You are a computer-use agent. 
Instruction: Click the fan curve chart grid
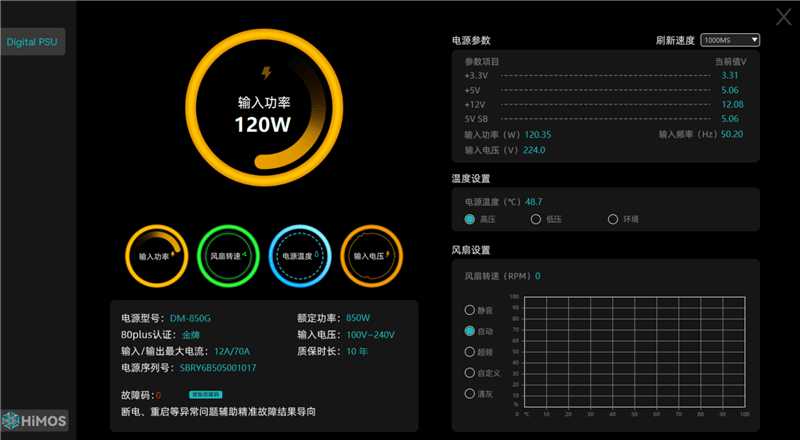point(635,352)
